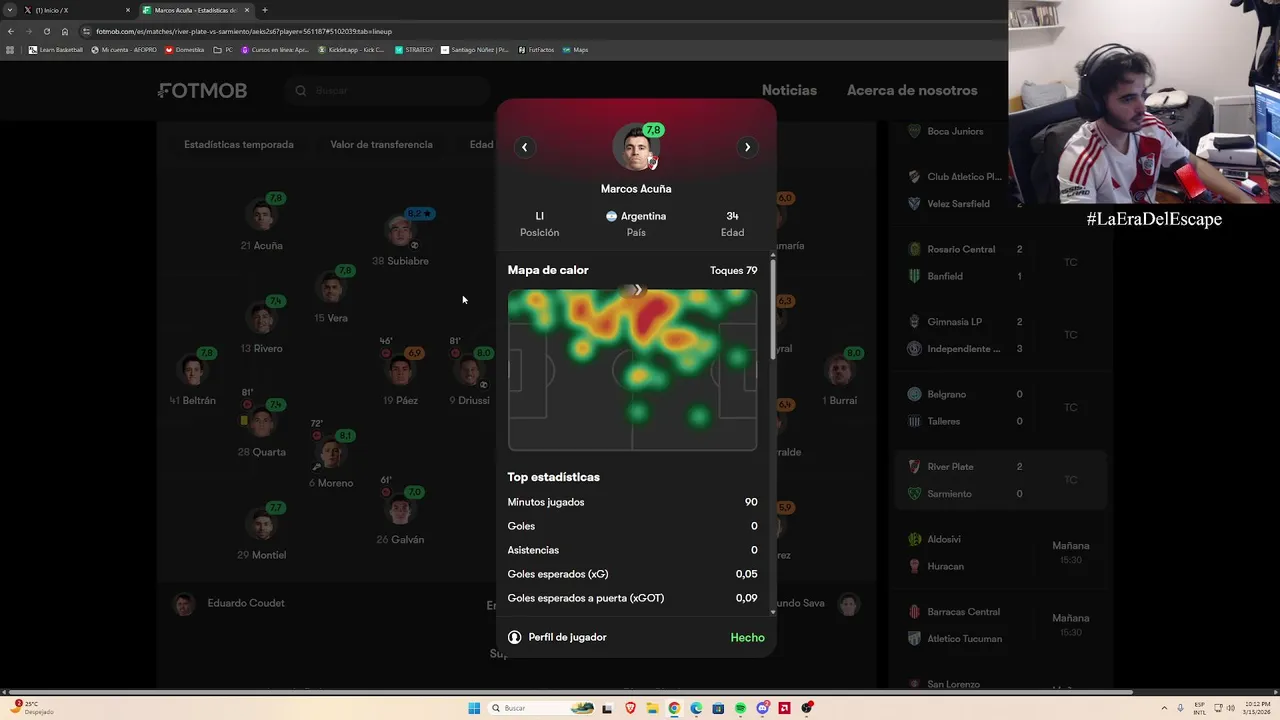
Task: Open Microsoft Edge from the taskbar
Action: coord(696,708)
